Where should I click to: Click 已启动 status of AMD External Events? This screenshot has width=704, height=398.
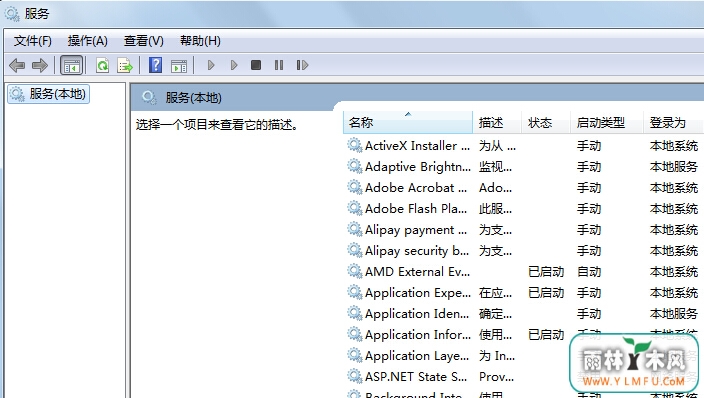point(546,271)
